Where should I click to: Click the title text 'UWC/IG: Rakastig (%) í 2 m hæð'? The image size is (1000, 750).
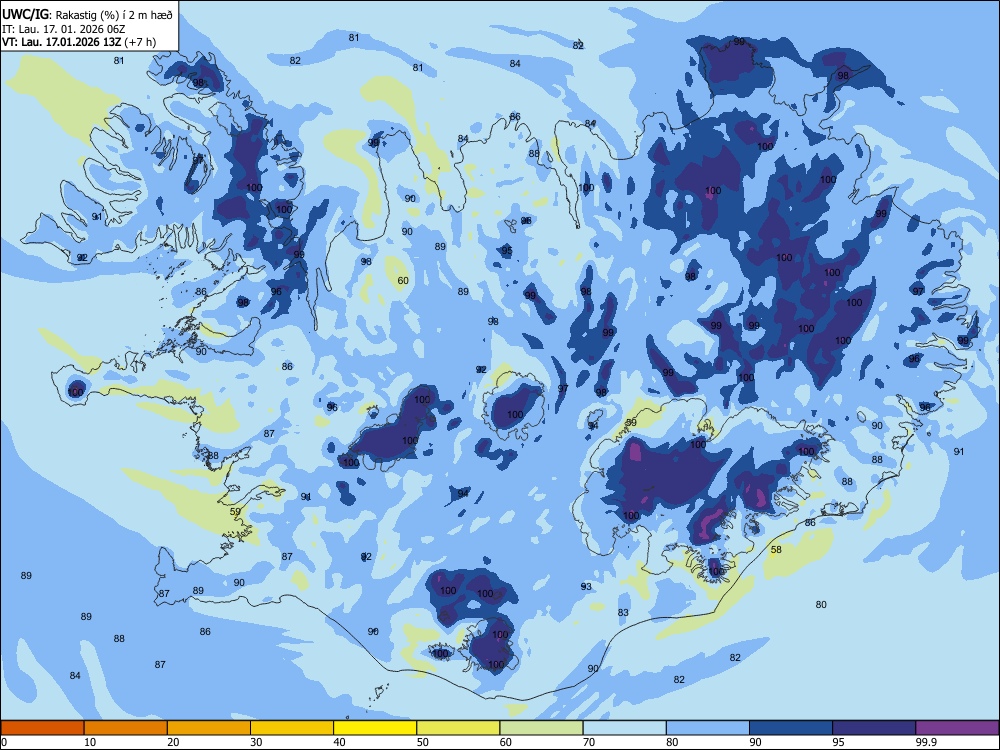[x=87, y=14]
